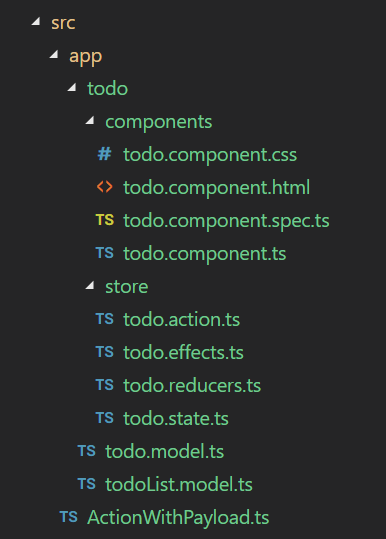Click the yellow TS icon of todo.component.spec.ts
Image resolution: width=386 pixels, height=539 pixels.
pos(104,220)
